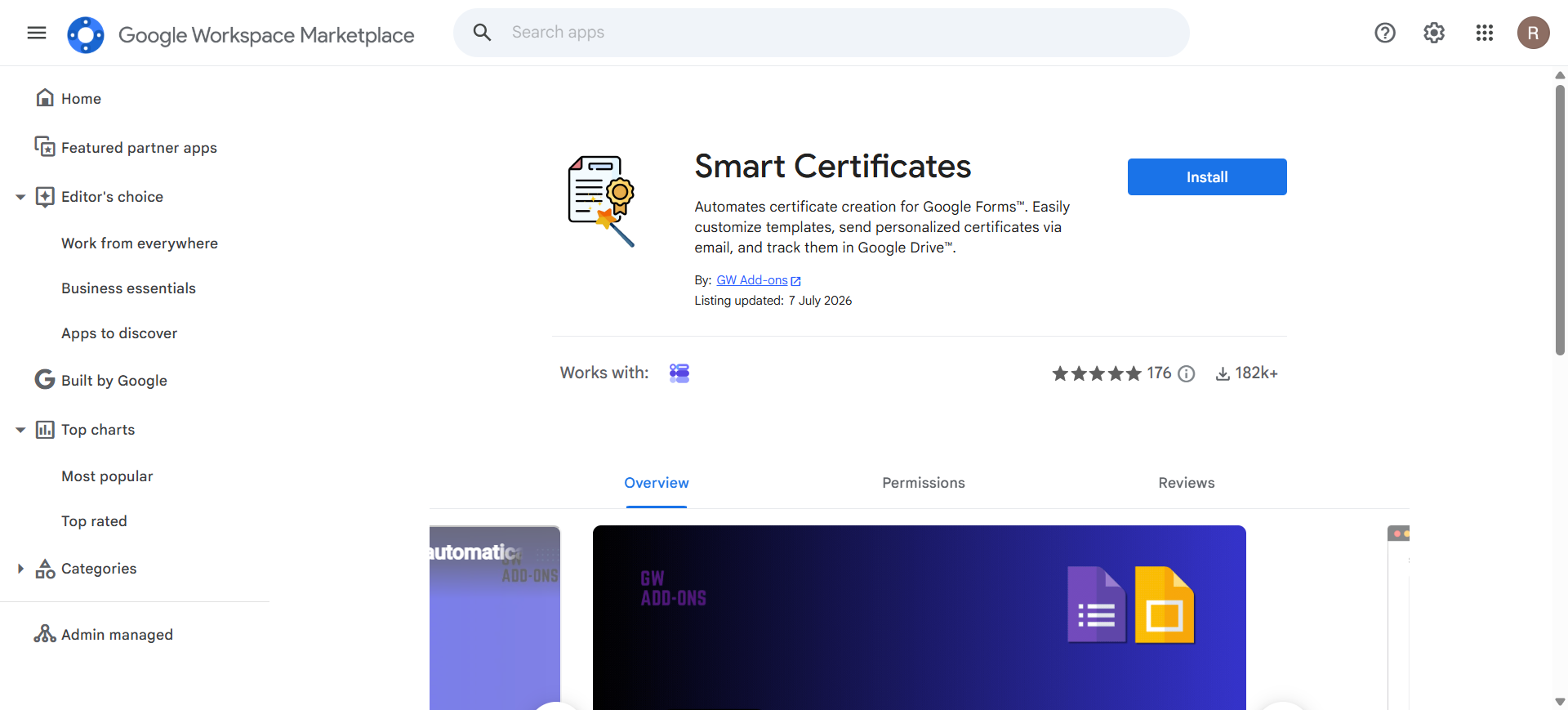This screenshot has height=710, width=1568.
Task: Open the GW Add-ons developer link
Action: pyautogui.click(x=752, y=280)
